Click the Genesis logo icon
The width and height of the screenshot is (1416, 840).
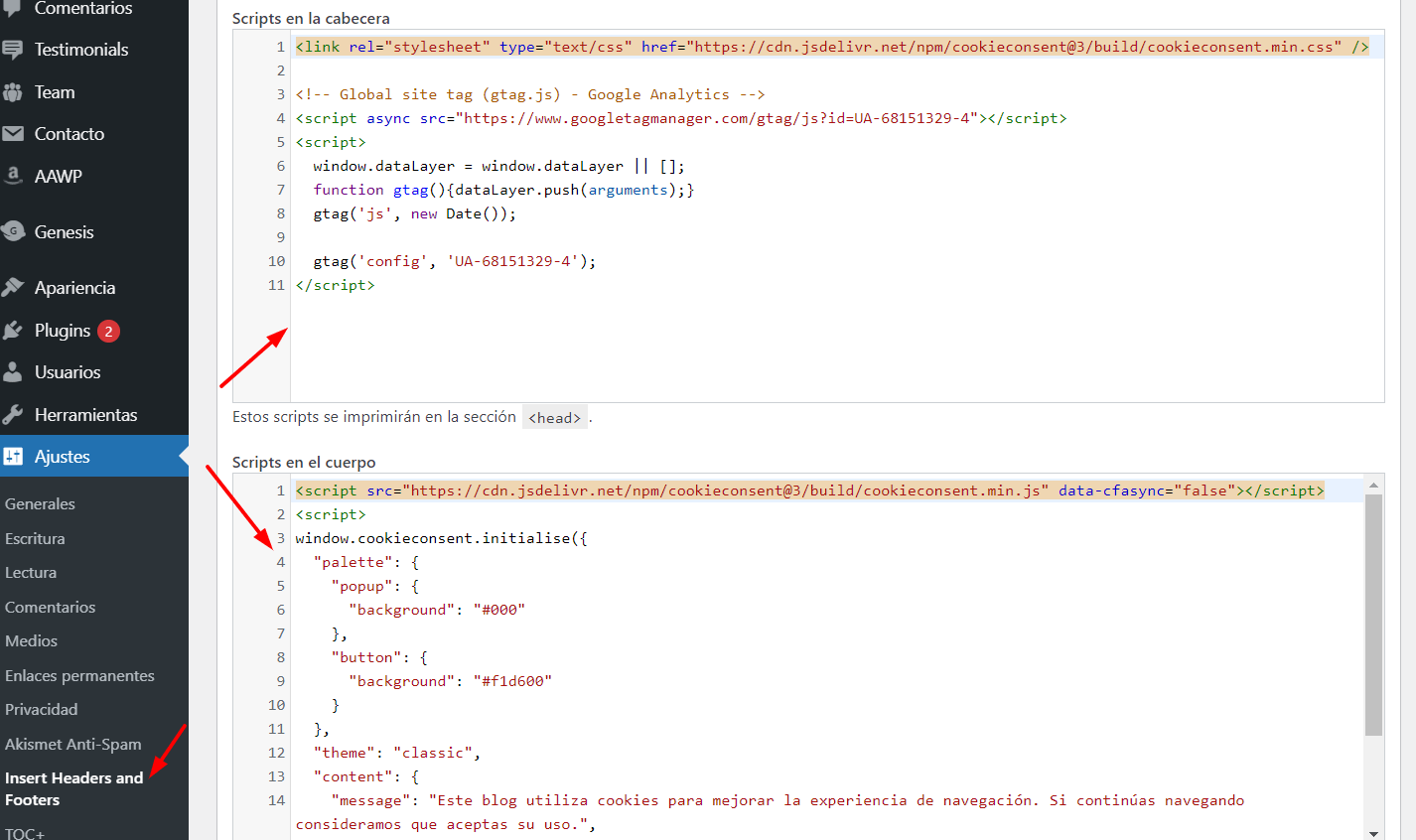pos(13,232)
